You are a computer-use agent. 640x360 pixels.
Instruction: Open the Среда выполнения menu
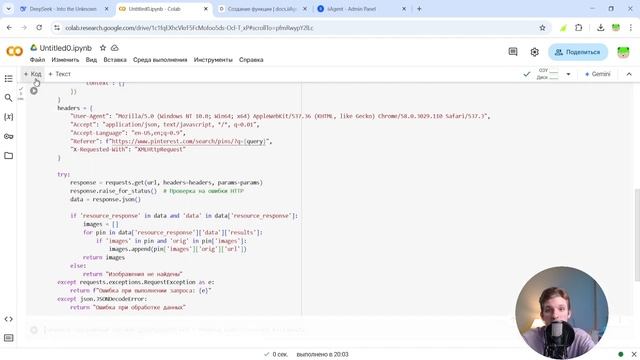(160, 60)
